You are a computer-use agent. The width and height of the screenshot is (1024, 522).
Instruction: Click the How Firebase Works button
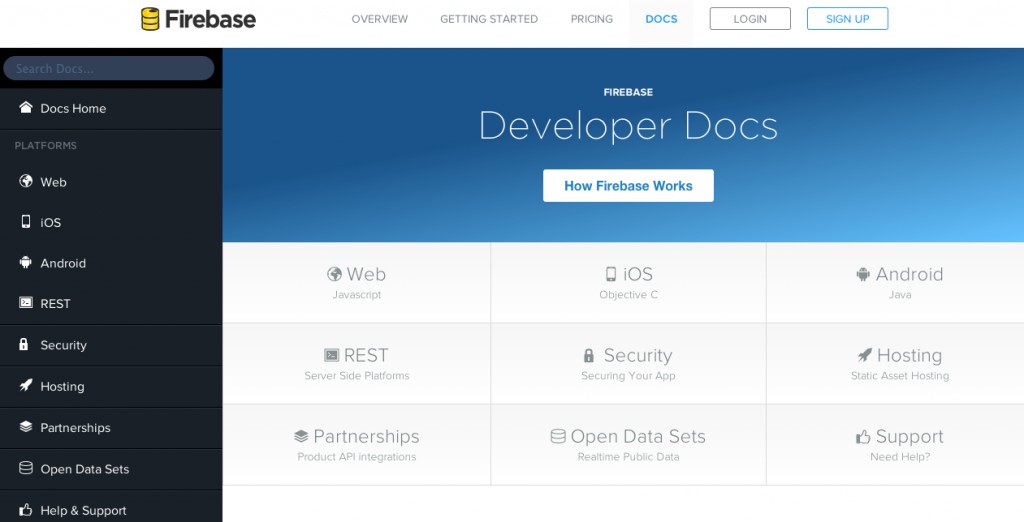628,186
